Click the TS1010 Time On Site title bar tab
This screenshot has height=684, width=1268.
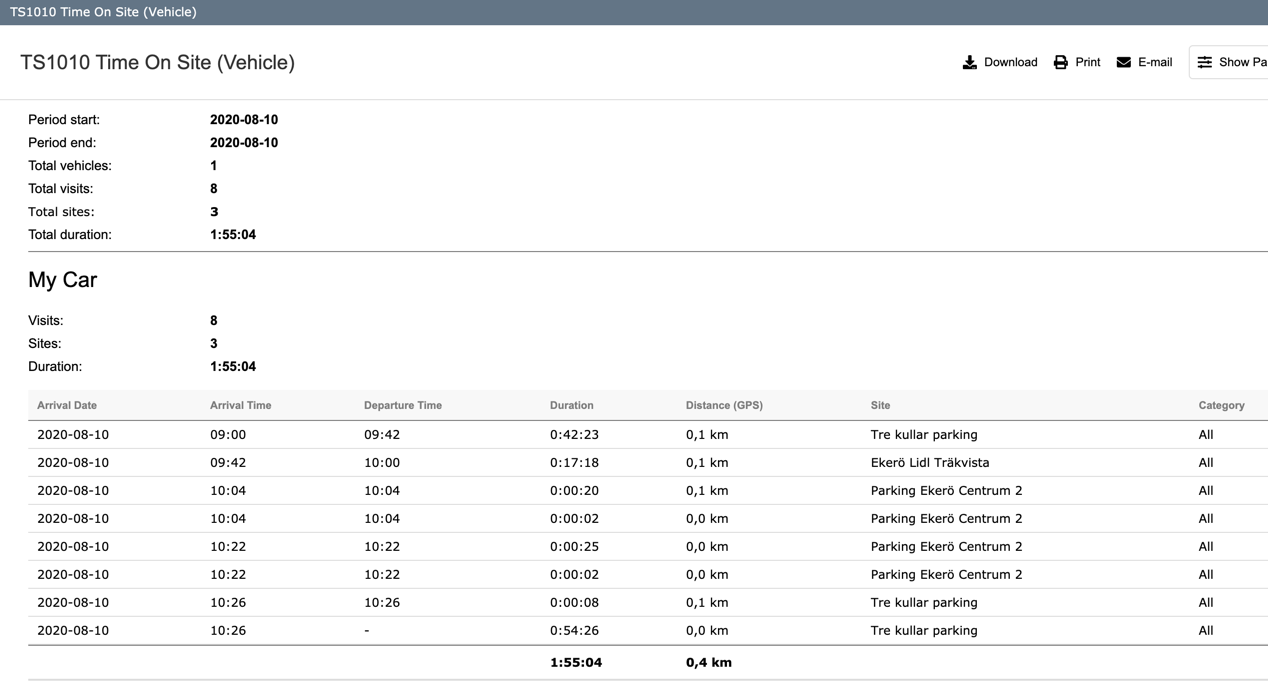click(x=103, y=12)
